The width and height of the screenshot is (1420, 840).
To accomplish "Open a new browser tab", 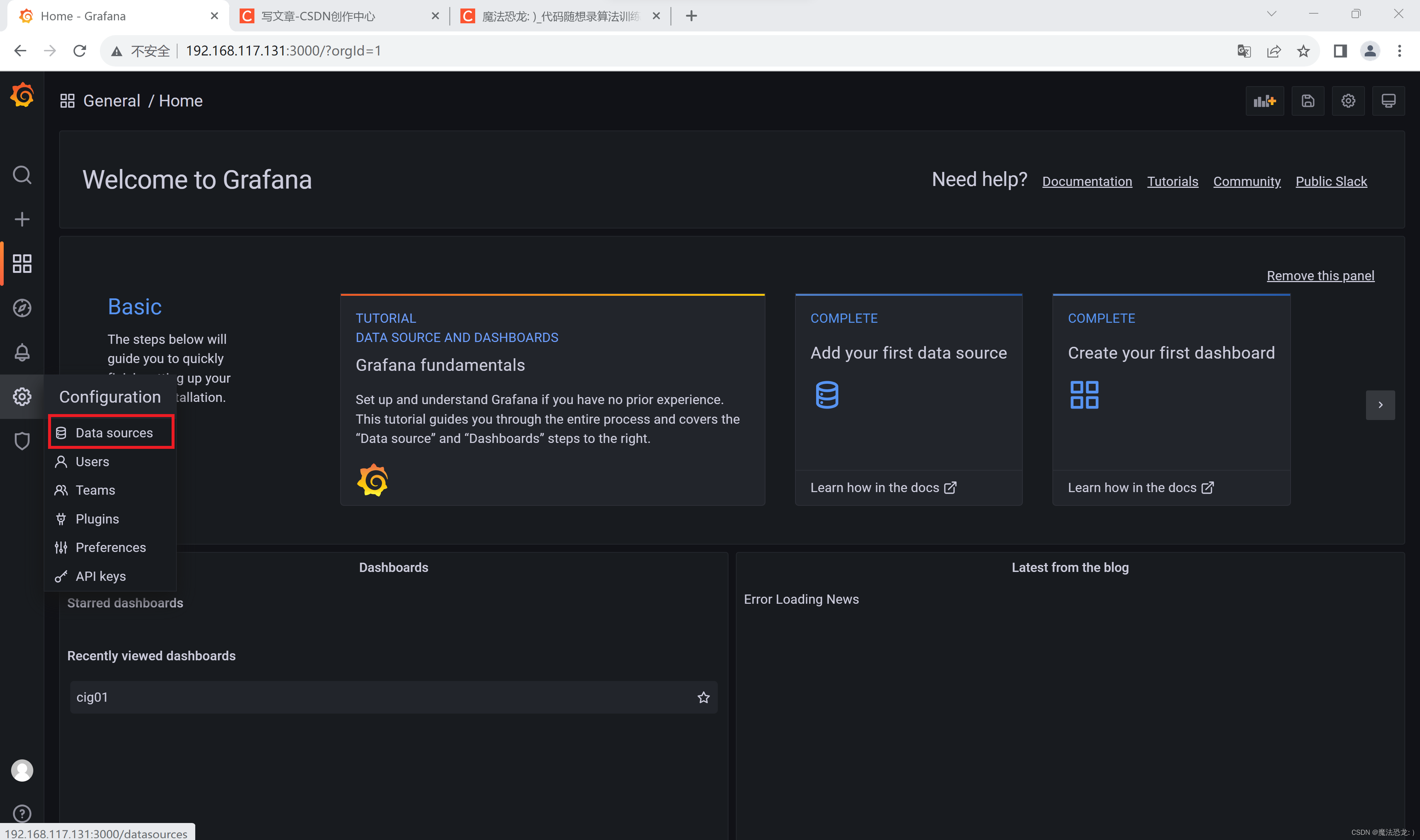I will 691,16.
